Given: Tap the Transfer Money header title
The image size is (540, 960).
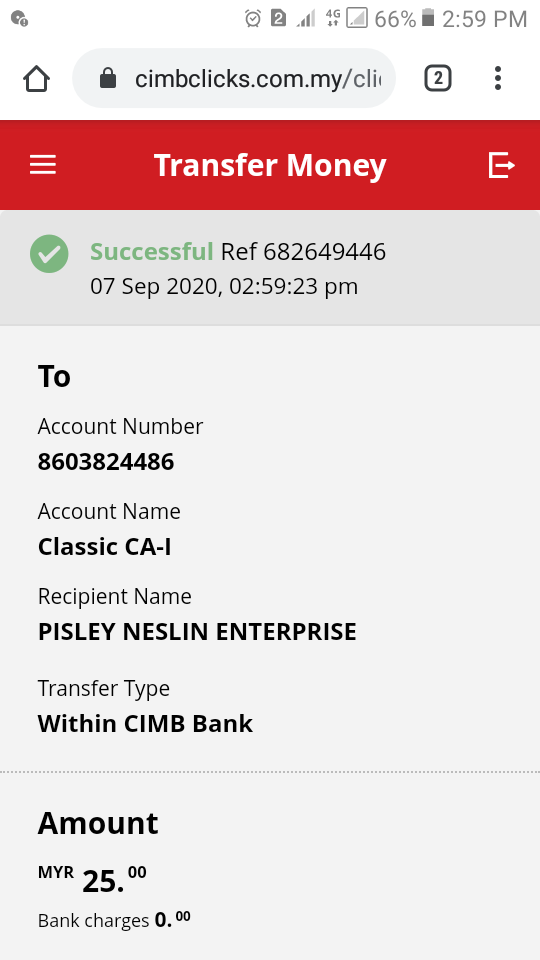Looking at the screenshot, I should coord(270,165).
